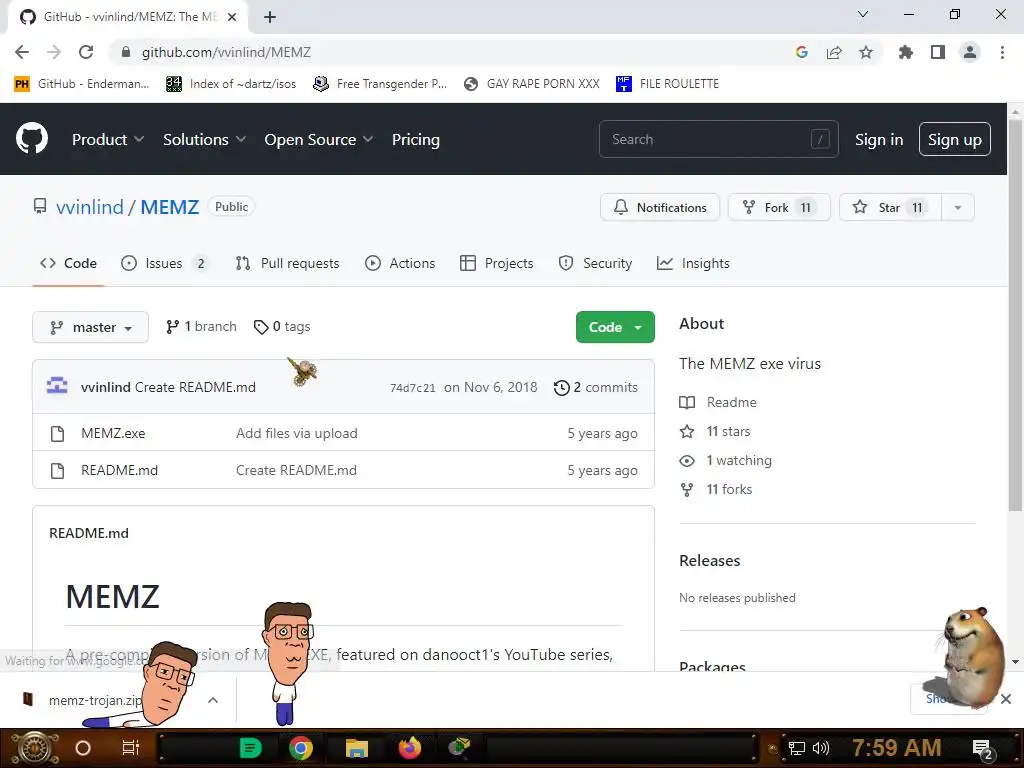The height and width of the screenshot is (768, 1024).
Task: Switch to the Insights tab
Action: [x=693, y=263]
